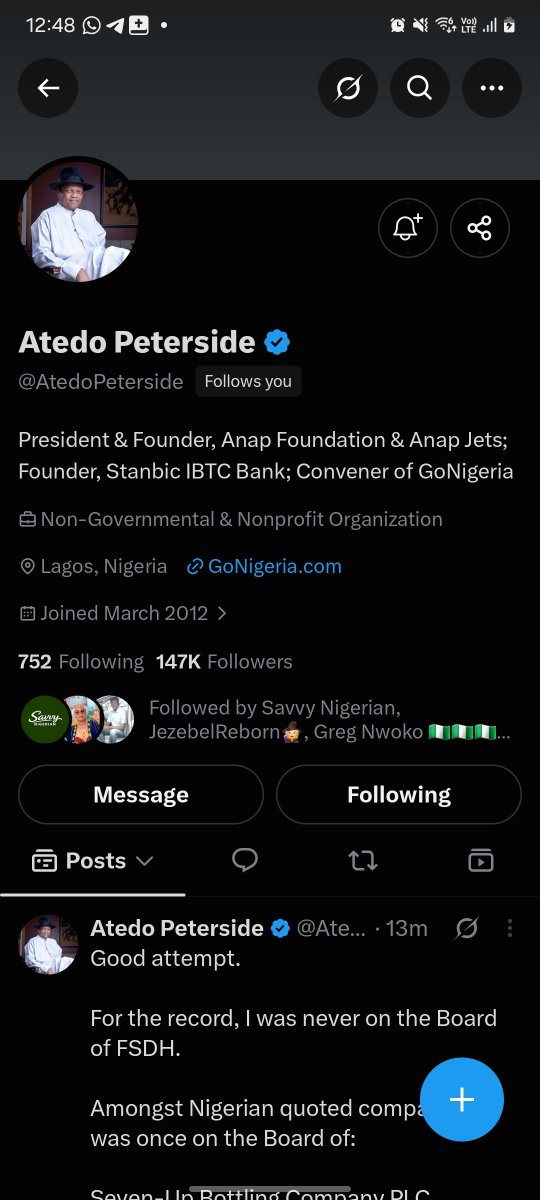
Task: Open Grok icon in profile header
Action: pyautogui.click(x=348, y=88)
